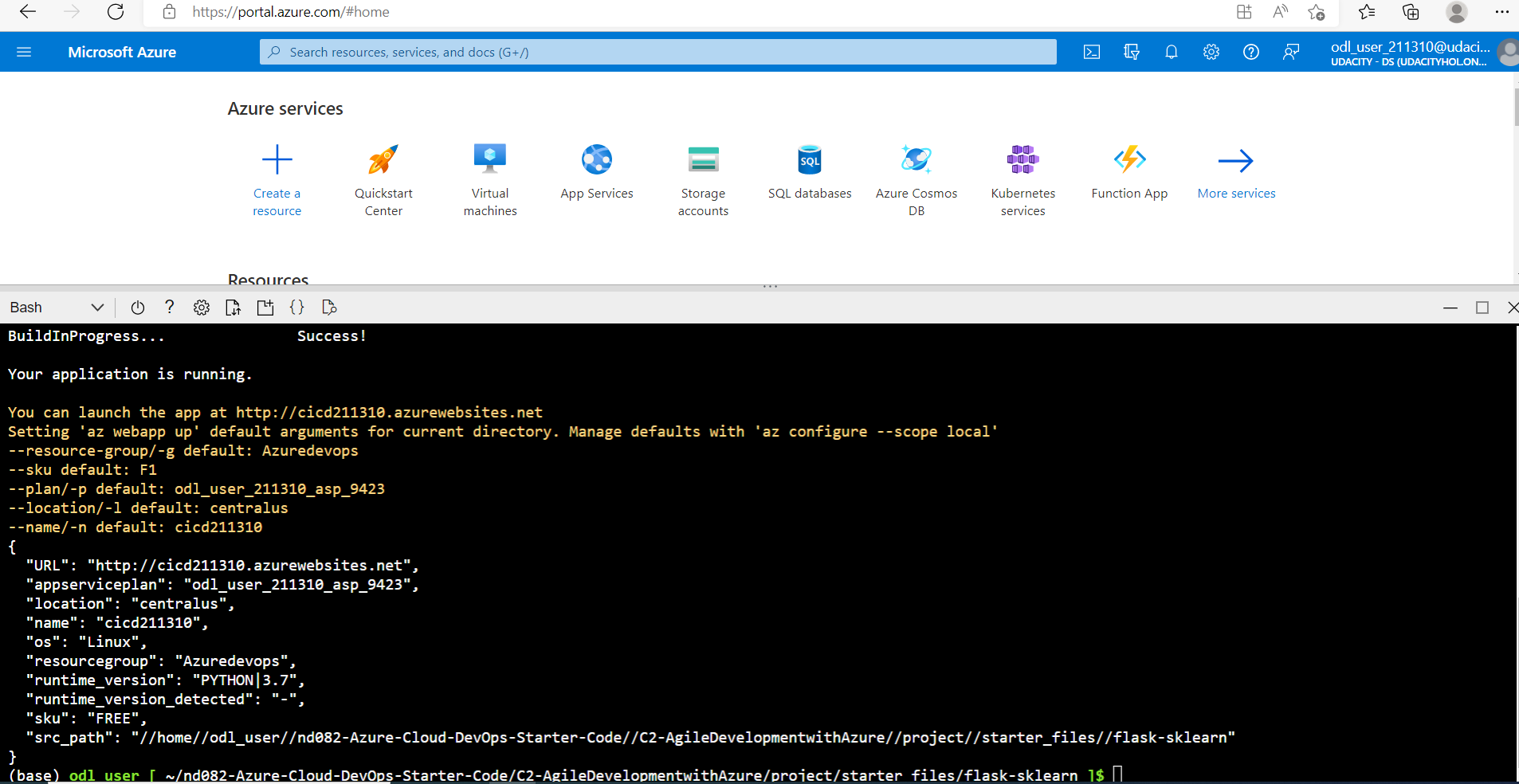
Task: Restart Cloud Shell with power icon
Action: coord(136,308)
